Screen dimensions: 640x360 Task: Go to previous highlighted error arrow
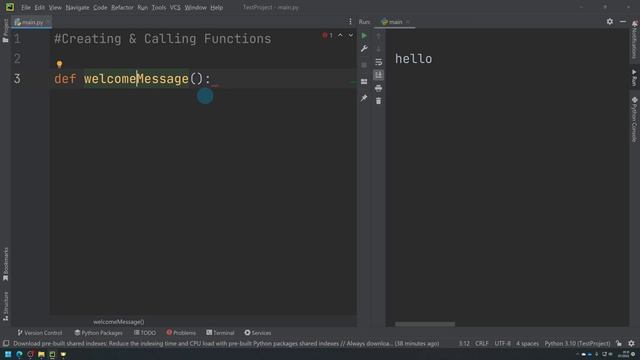340,36
